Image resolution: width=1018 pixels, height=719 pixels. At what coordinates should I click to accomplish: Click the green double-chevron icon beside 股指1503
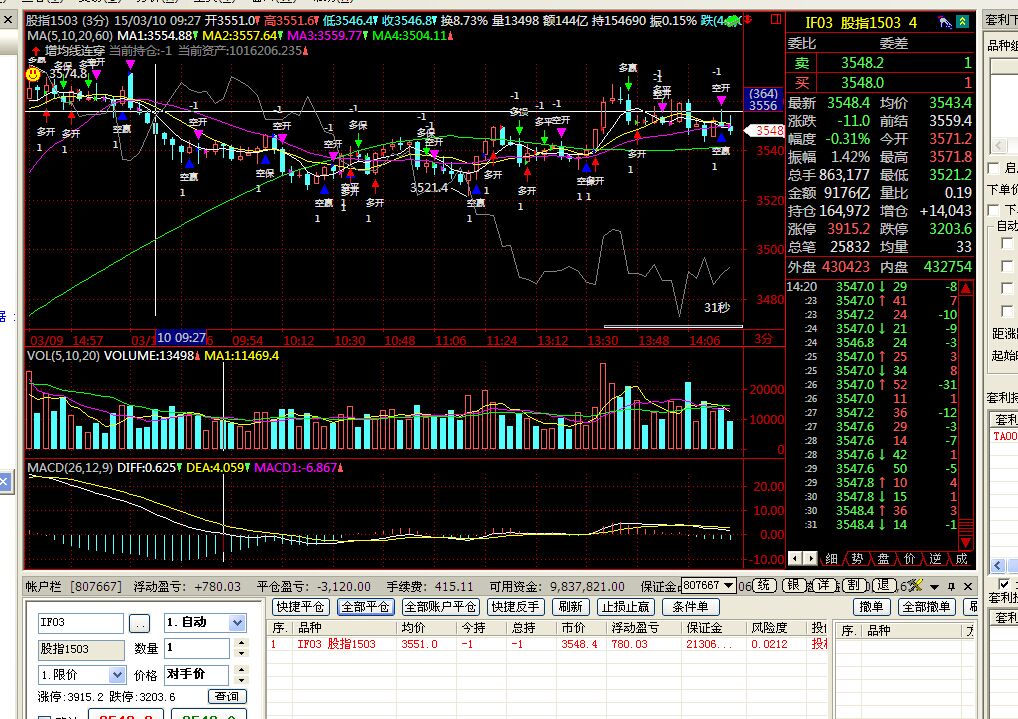[x=962, y=21]
